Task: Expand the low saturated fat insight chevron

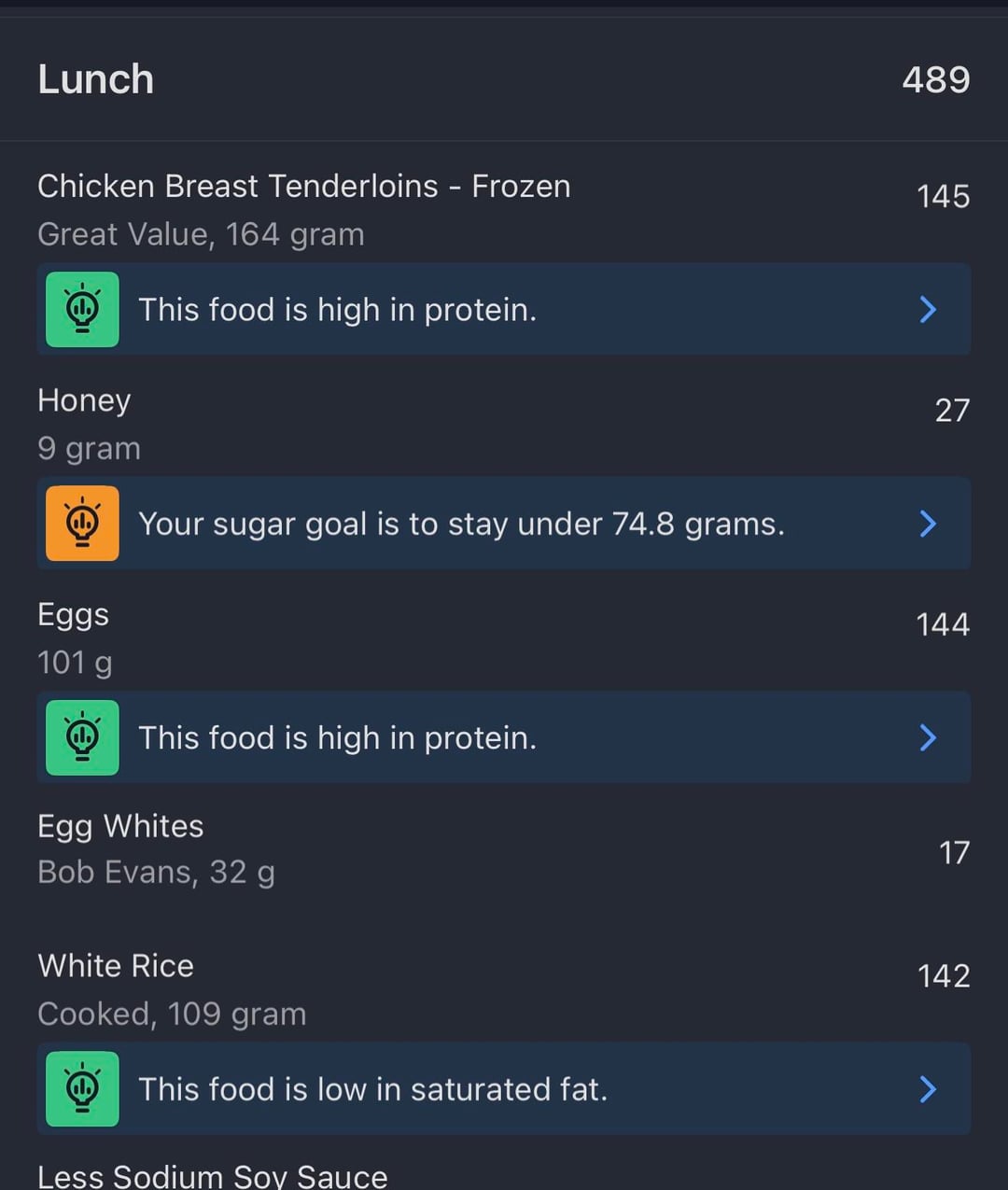Action: (x=928, y=1089)
